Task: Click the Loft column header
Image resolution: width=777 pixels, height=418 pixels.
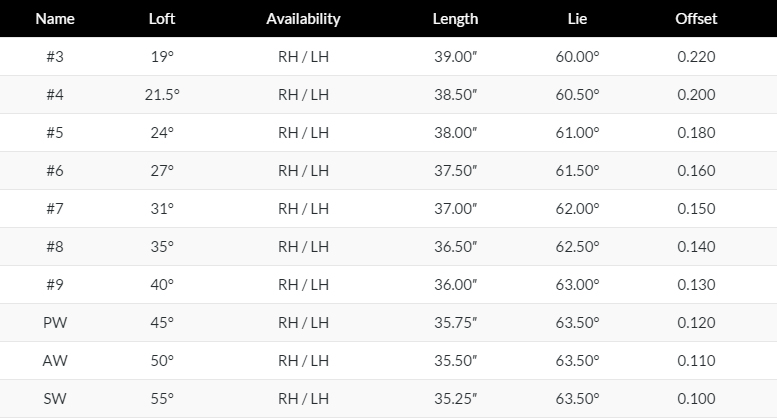Action: coord(162,19)
